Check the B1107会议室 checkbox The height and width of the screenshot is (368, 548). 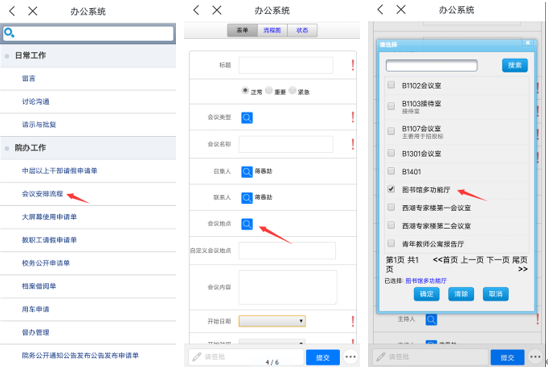pos(391,131)
